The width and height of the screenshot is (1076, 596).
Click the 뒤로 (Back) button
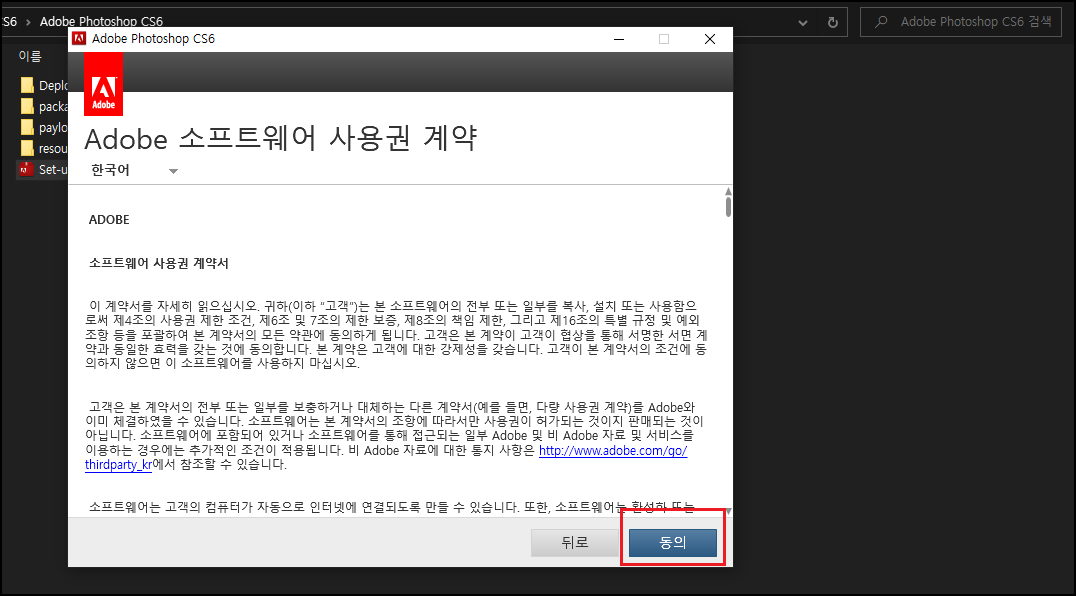click(x=574, y=543)
